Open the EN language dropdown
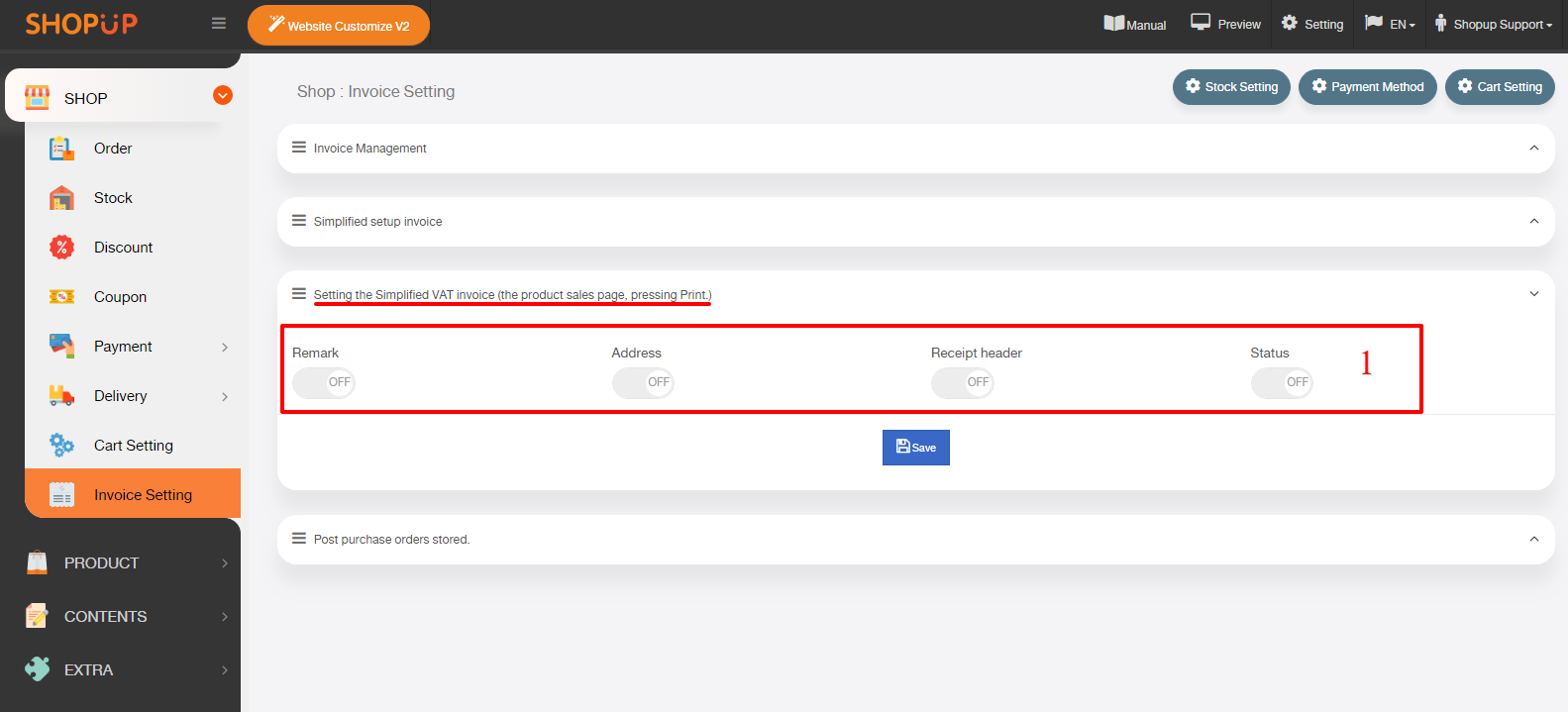This screenshot has height=712, width=1568. (1391, 24)
